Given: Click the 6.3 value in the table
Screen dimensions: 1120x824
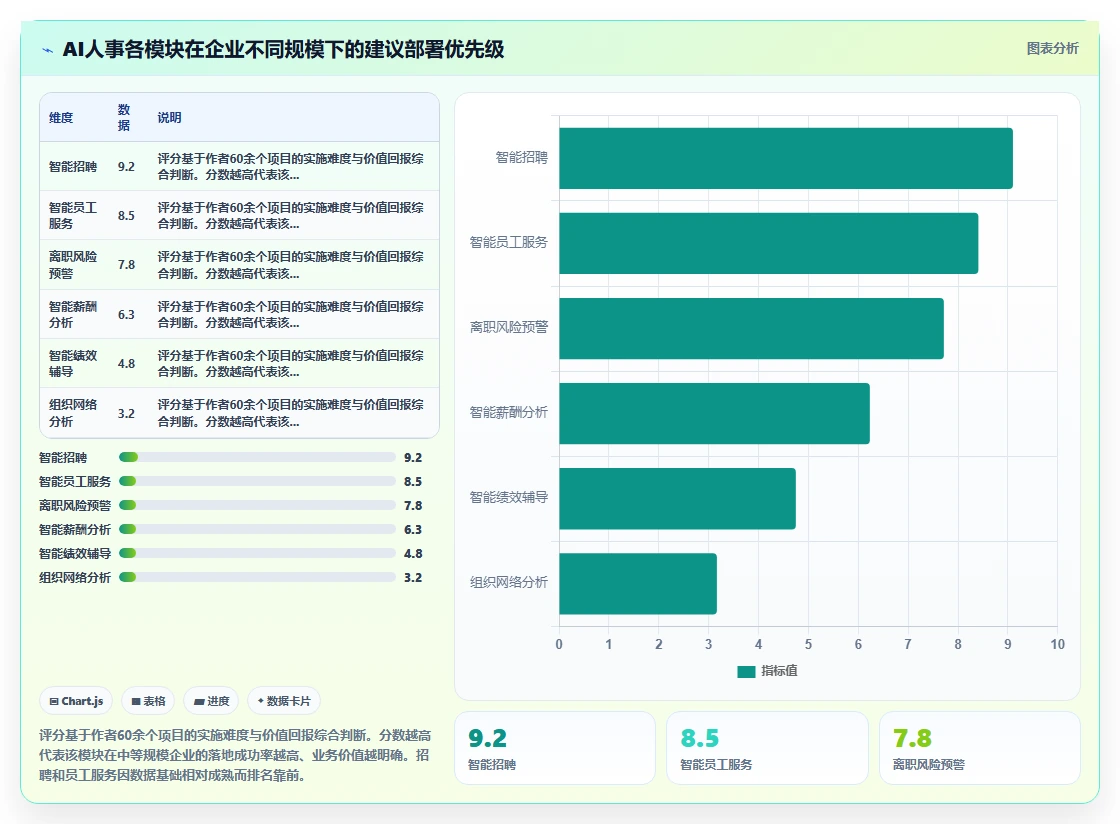Looking at the screenshot, I should point(126,314).
